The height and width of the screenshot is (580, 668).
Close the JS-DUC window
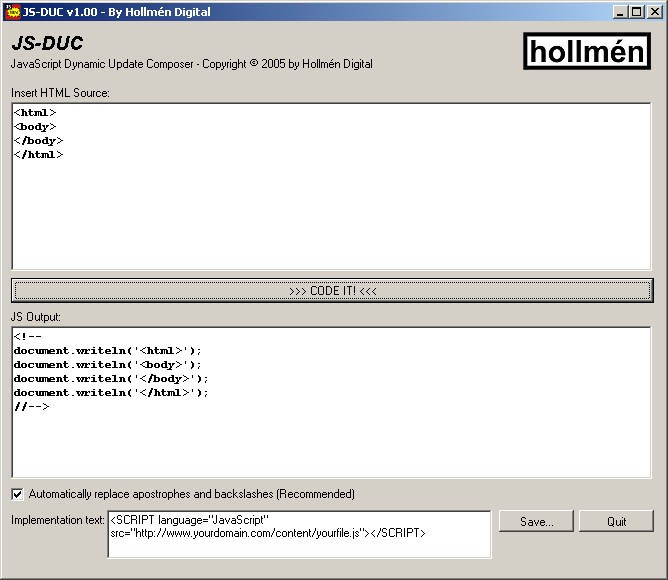coord(654,12)
